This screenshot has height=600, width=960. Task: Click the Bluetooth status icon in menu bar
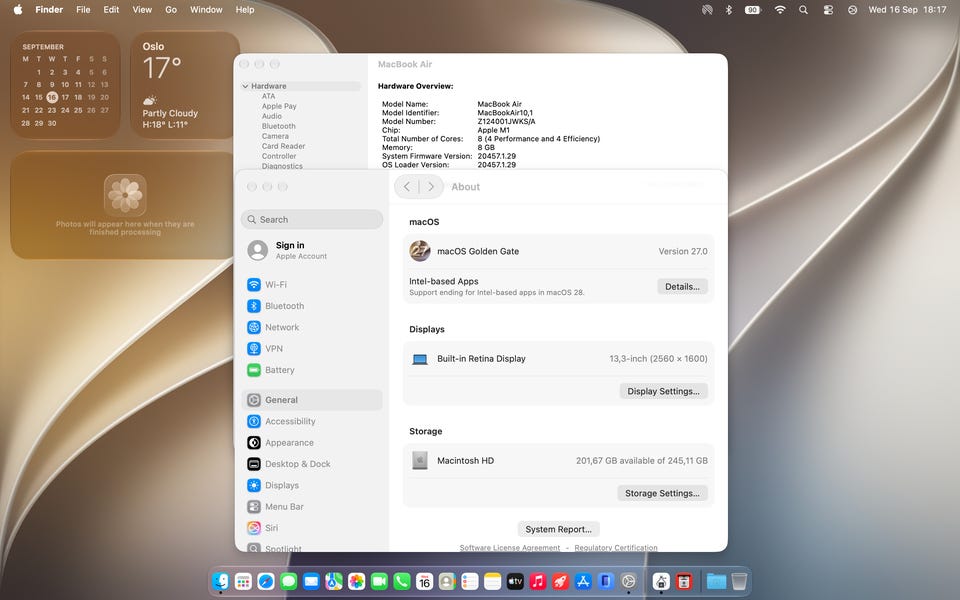(729, 10)
